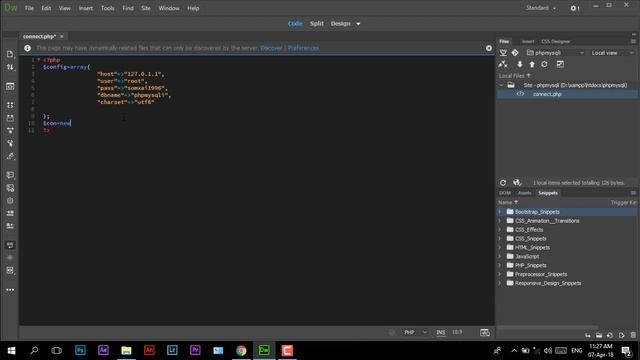Close the connect.php document tab
640x360 pixels.
(62, 36)
